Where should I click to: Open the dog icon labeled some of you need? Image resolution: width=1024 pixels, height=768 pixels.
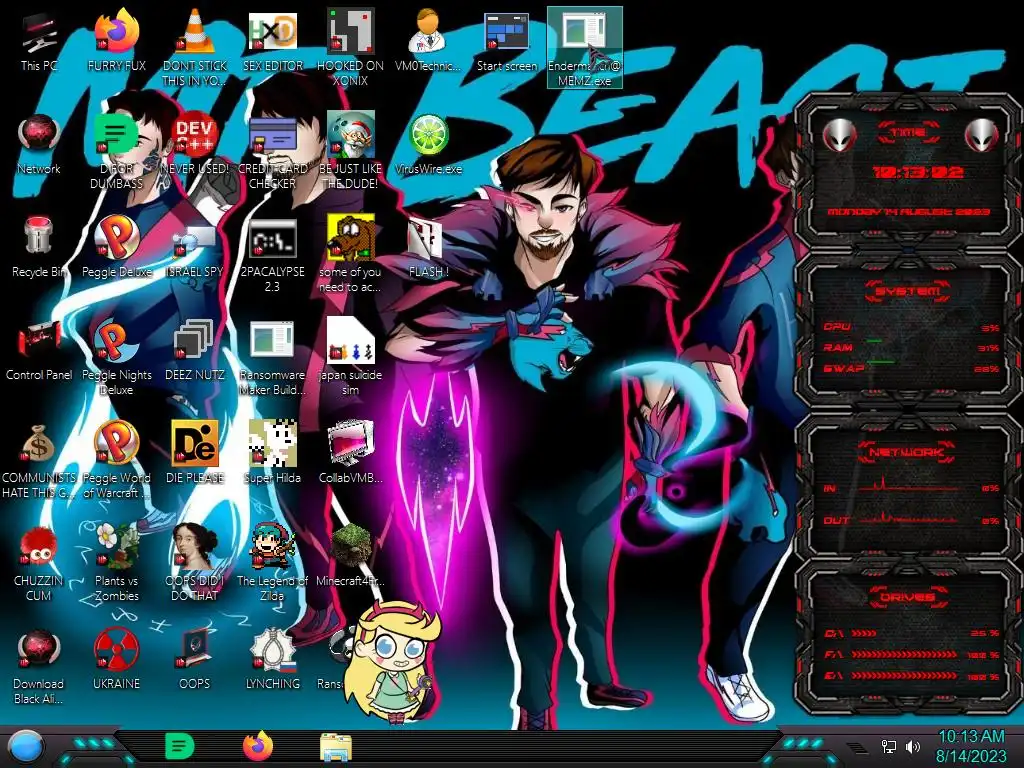click(x=350, y=253)
